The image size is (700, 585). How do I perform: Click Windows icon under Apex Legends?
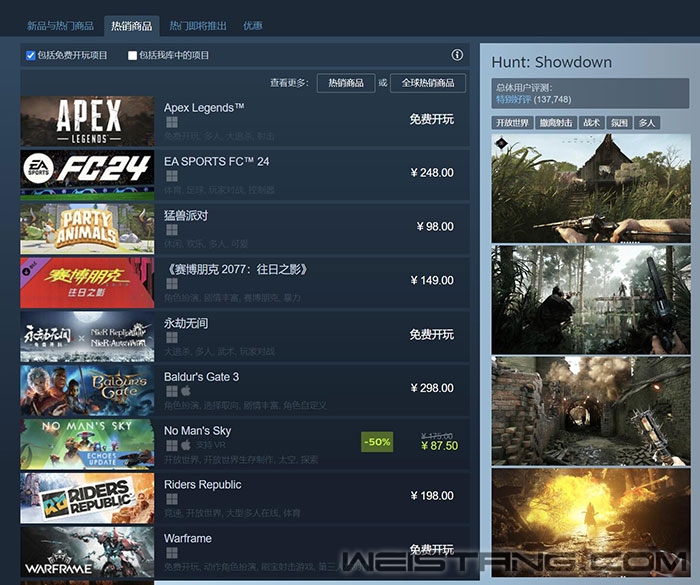click(x=171, y=122)
